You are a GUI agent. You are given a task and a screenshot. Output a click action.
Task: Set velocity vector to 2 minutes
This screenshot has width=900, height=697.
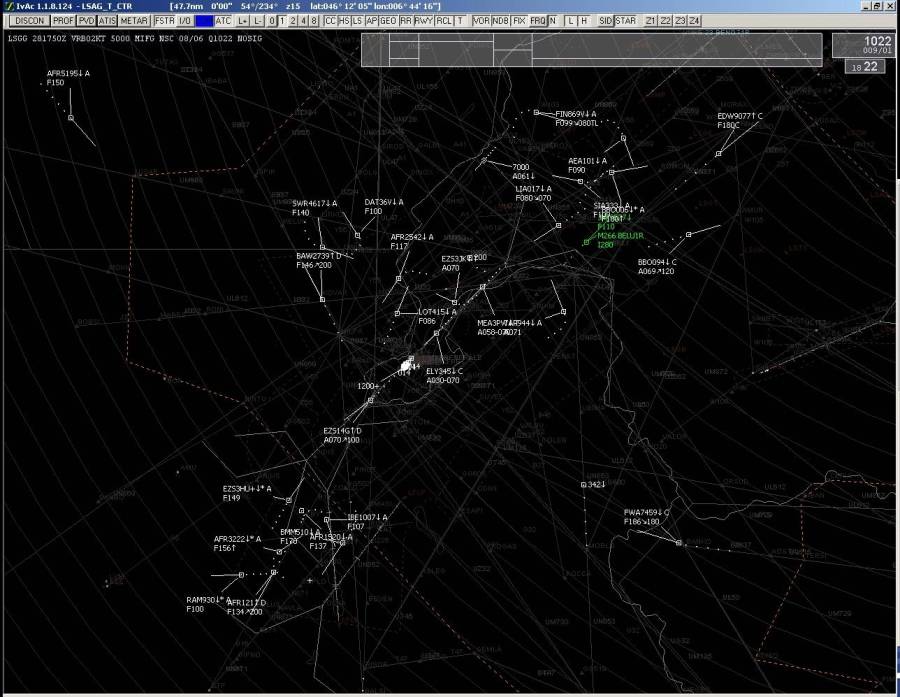(292, 20)
